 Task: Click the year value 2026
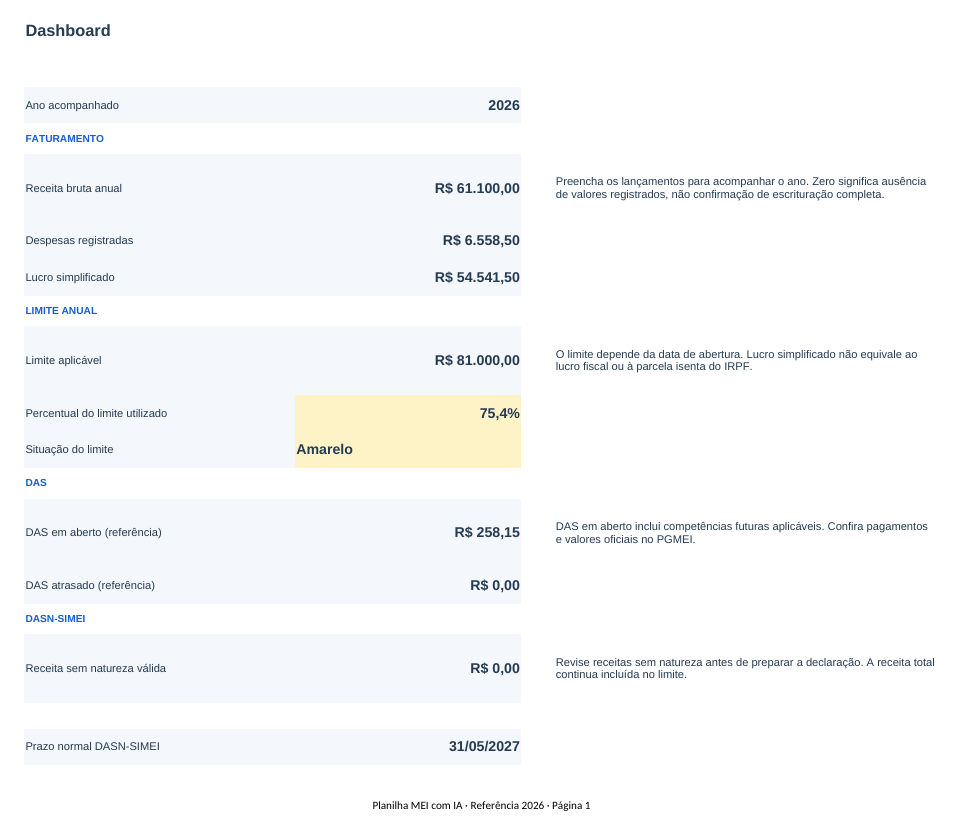[x=503, y=105]
